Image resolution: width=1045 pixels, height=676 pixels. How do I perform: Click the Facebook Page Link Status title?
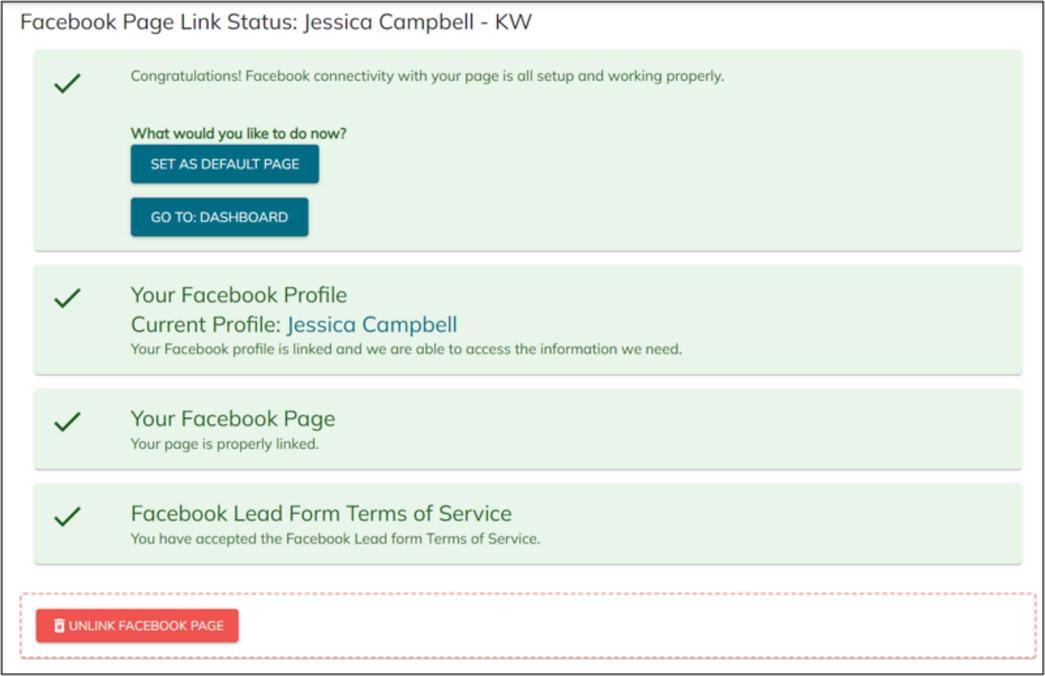click(276, 22)
